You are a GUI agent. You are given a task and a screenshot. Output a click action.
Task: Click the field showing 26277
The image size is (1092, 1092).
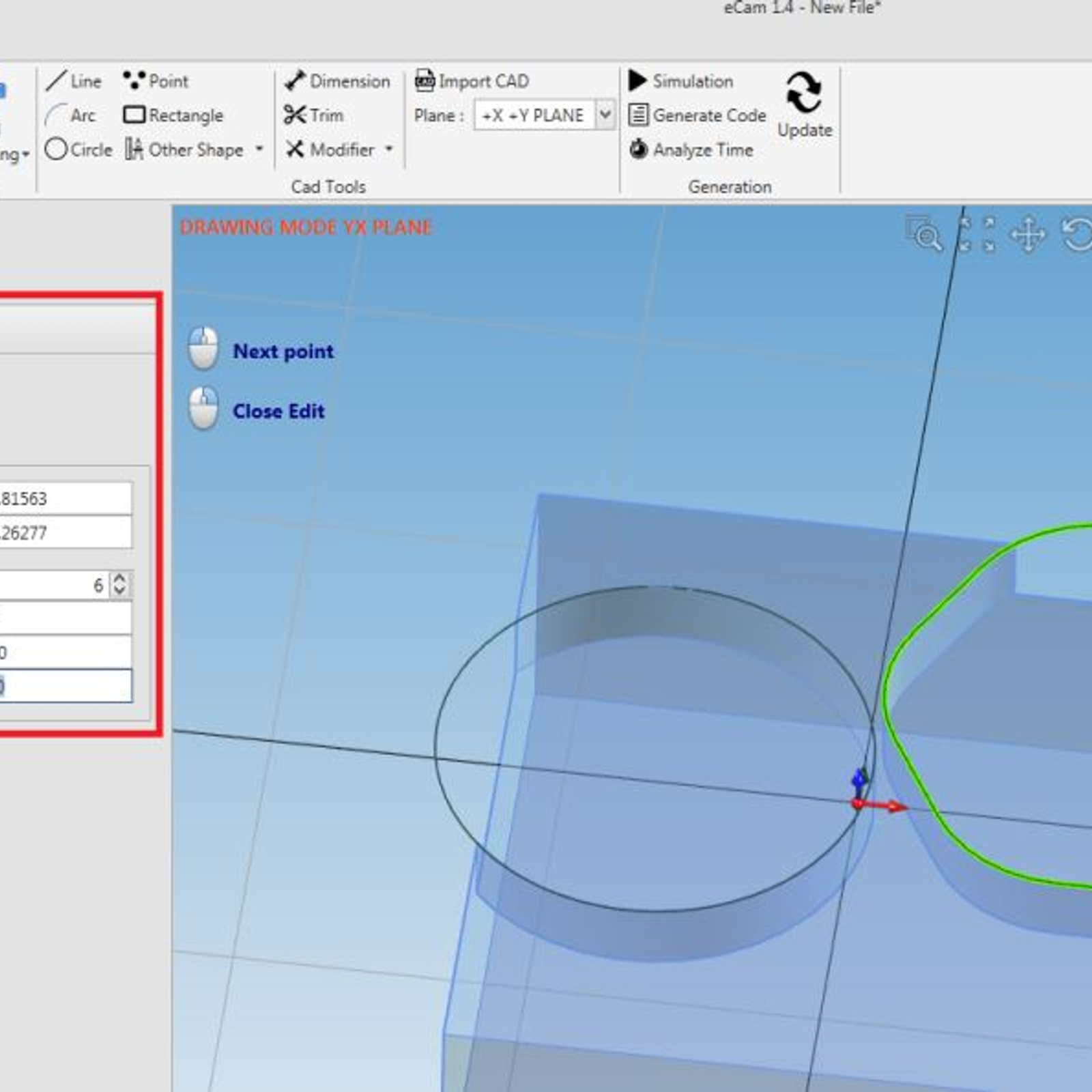coord(66,532)
